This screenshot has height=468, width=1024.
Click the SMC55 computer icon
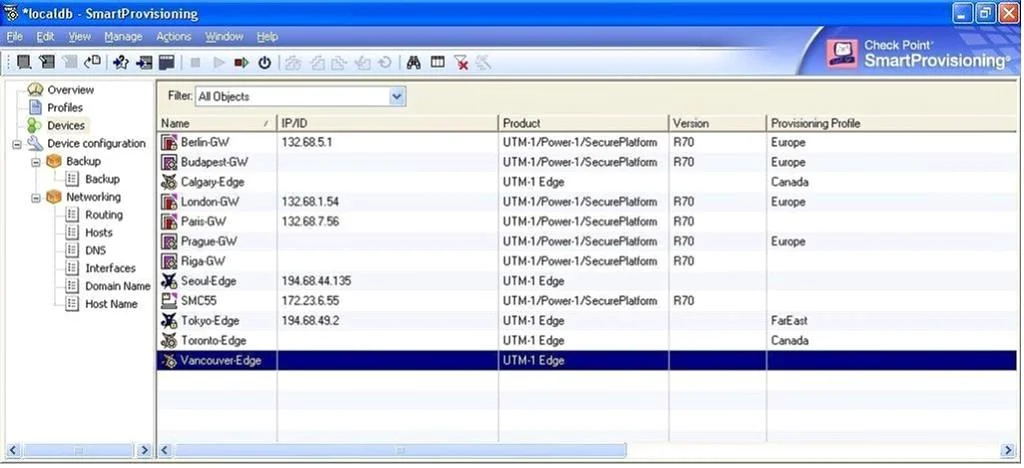(x=170, y=301)
